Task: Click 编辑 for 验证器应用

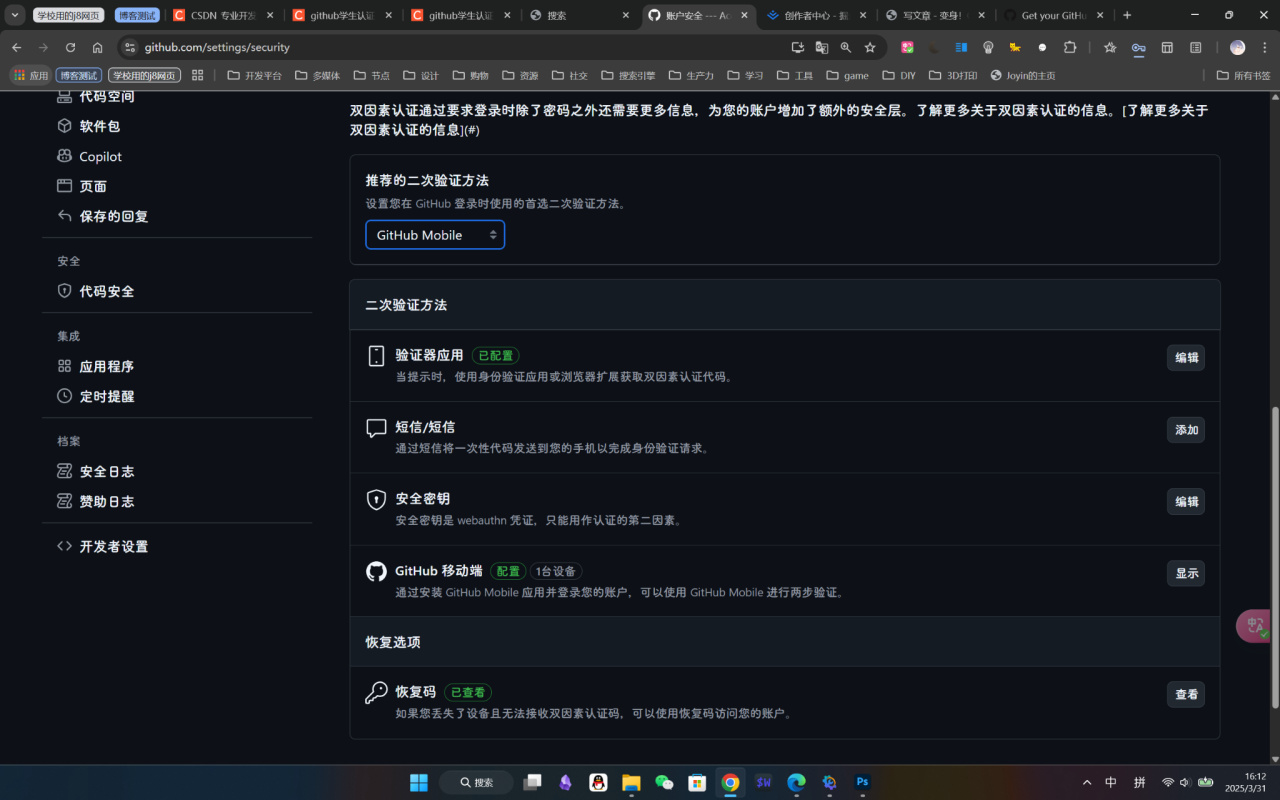Action: [x=1186, y=358]
